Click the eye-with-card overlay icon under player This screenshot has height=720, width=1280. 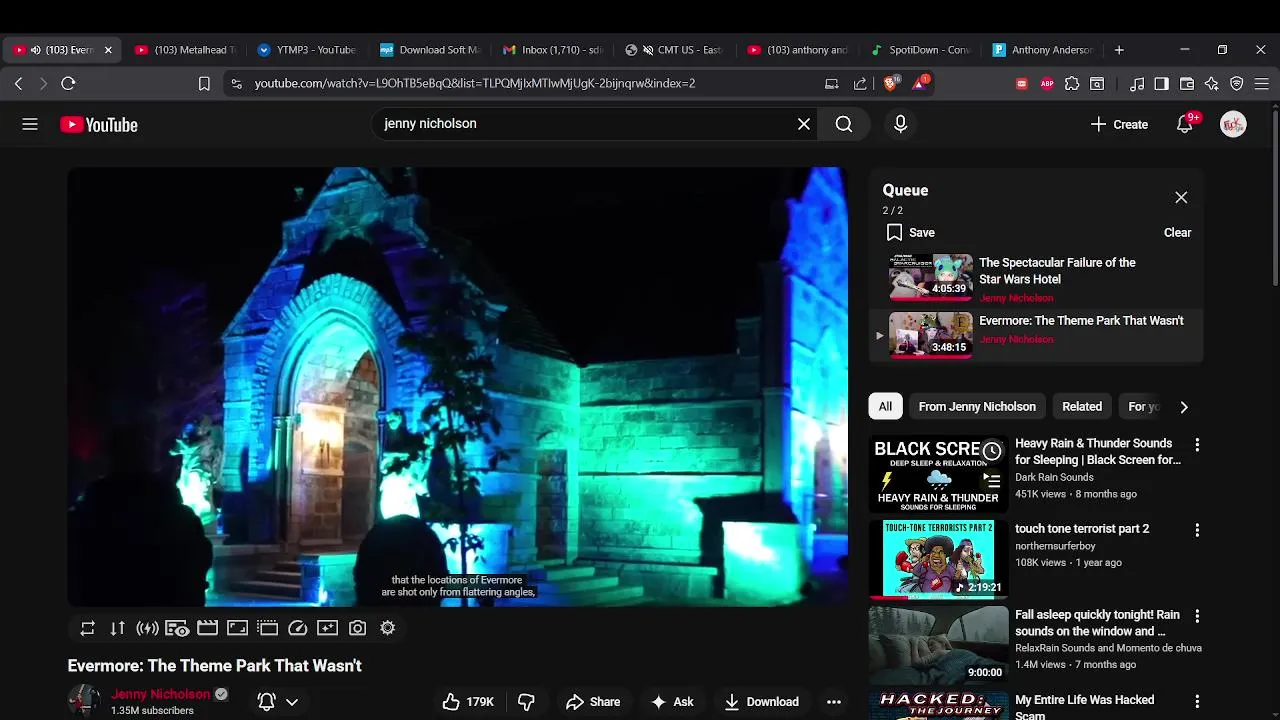coord(177,628)
